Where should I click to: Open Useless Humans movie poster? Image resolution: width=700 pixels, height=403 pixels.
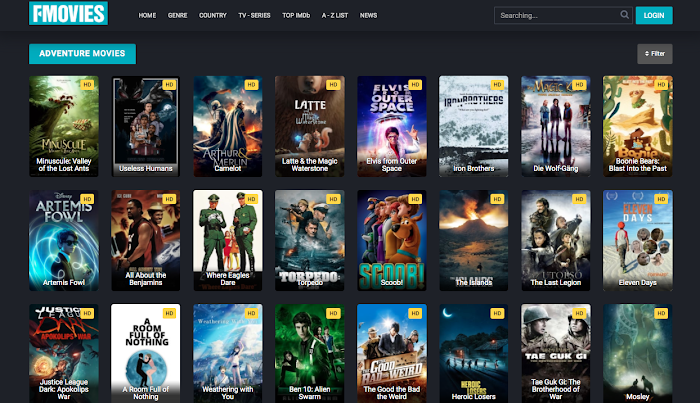(x=146, y=126)
